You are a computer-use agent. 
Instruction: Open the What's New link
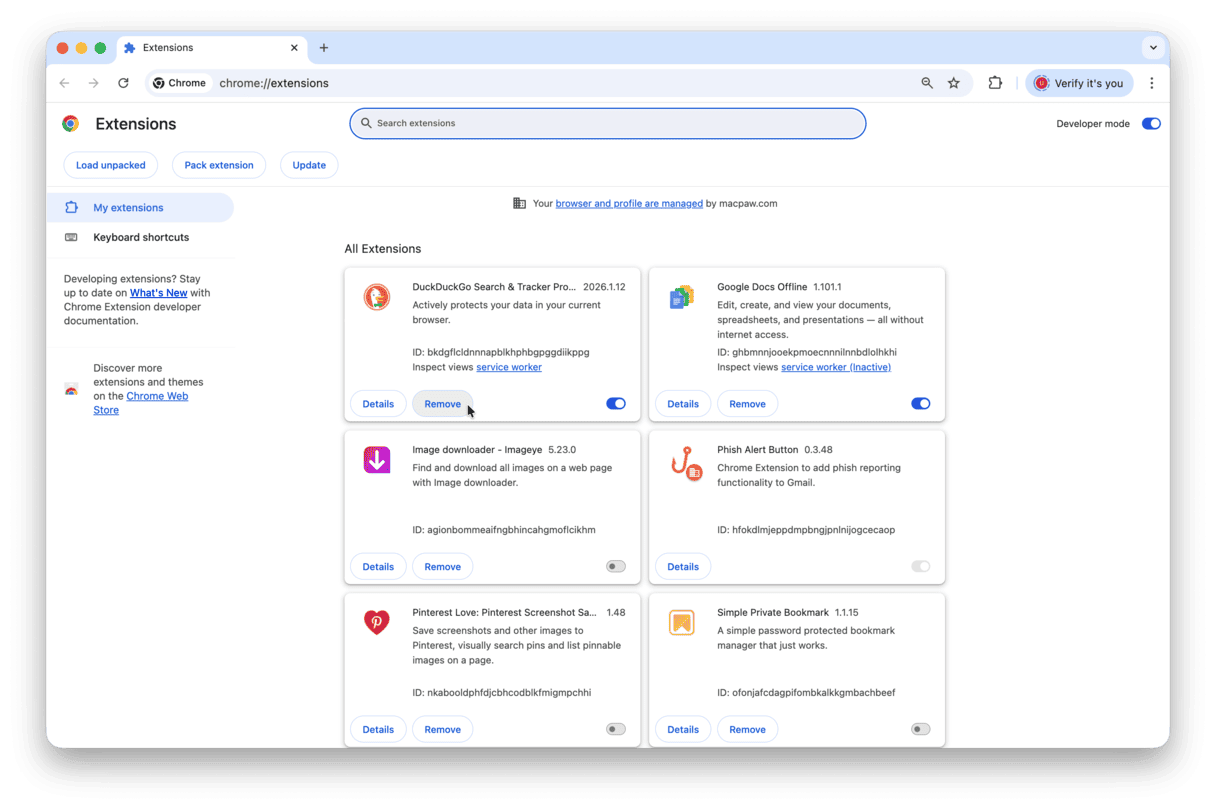[158, 292]
